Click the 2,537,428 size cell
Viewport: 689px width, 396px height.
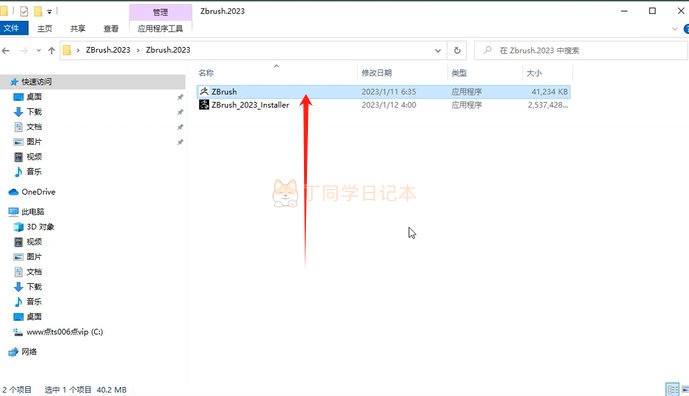coord(548,105)
